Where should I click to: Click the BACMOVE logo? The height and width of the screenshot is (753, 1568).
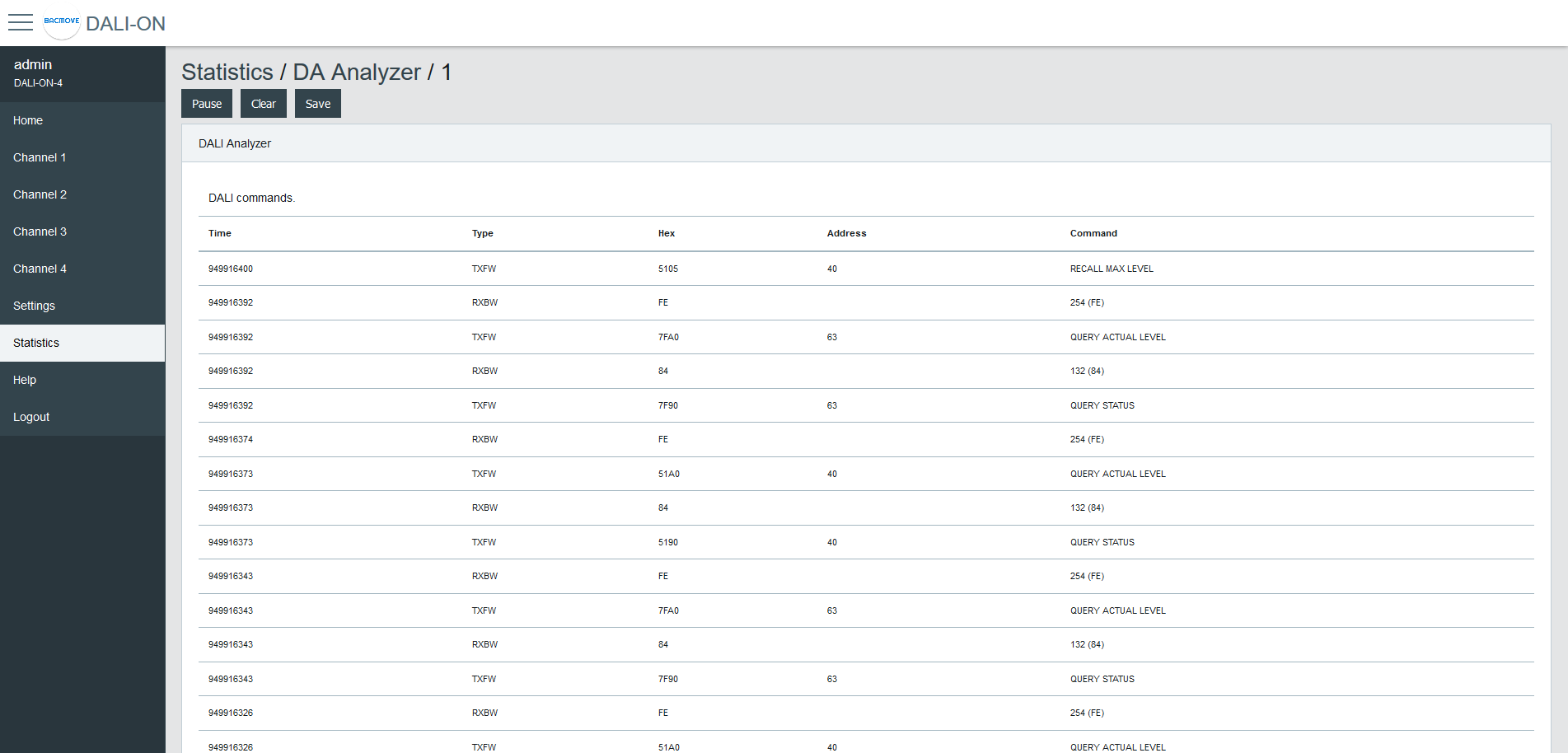[x=61, y=23]
